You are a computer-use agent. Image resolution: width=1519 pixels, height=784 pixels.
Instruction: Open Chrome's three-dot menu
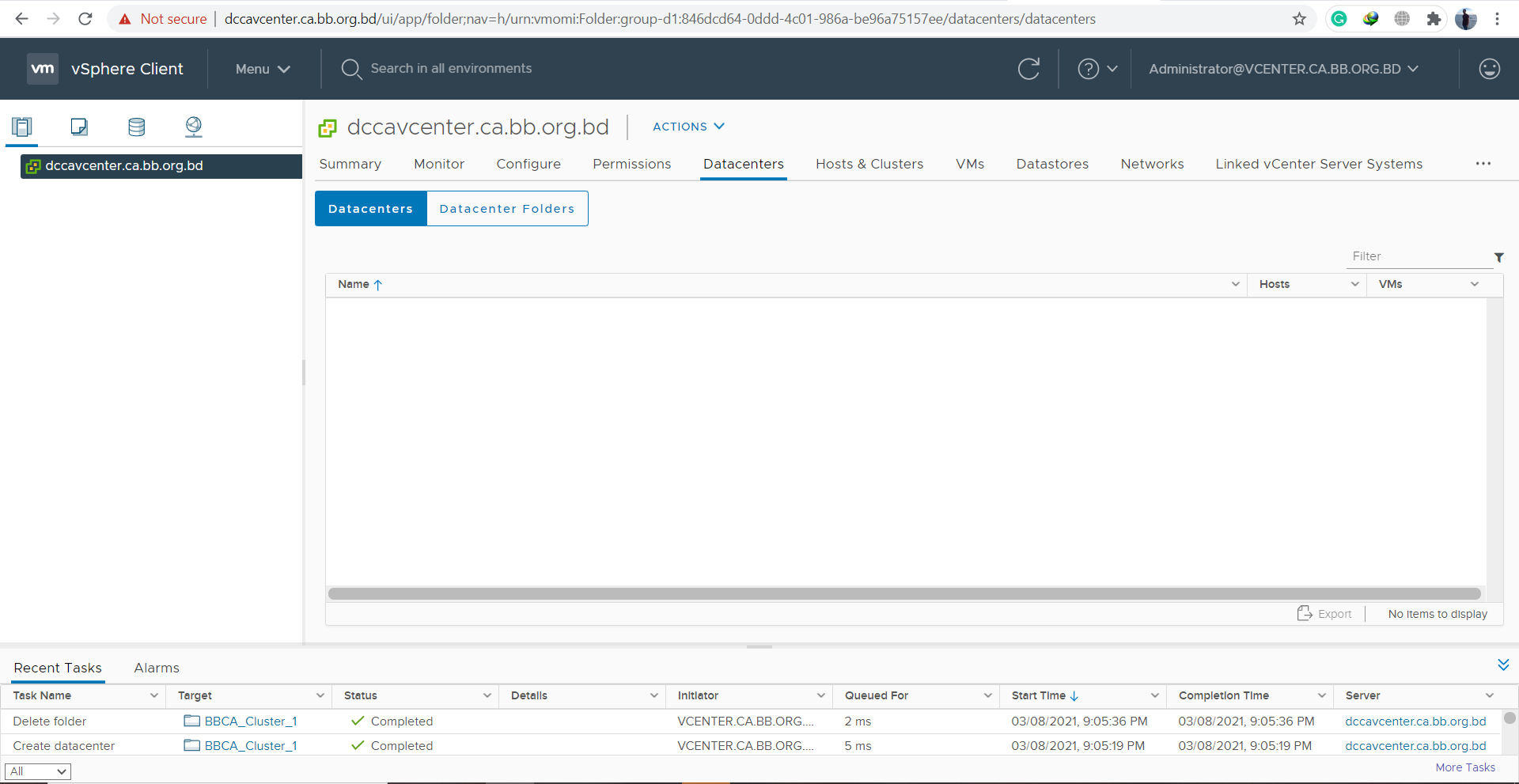pyautogui.click(x=1497, y=18)
